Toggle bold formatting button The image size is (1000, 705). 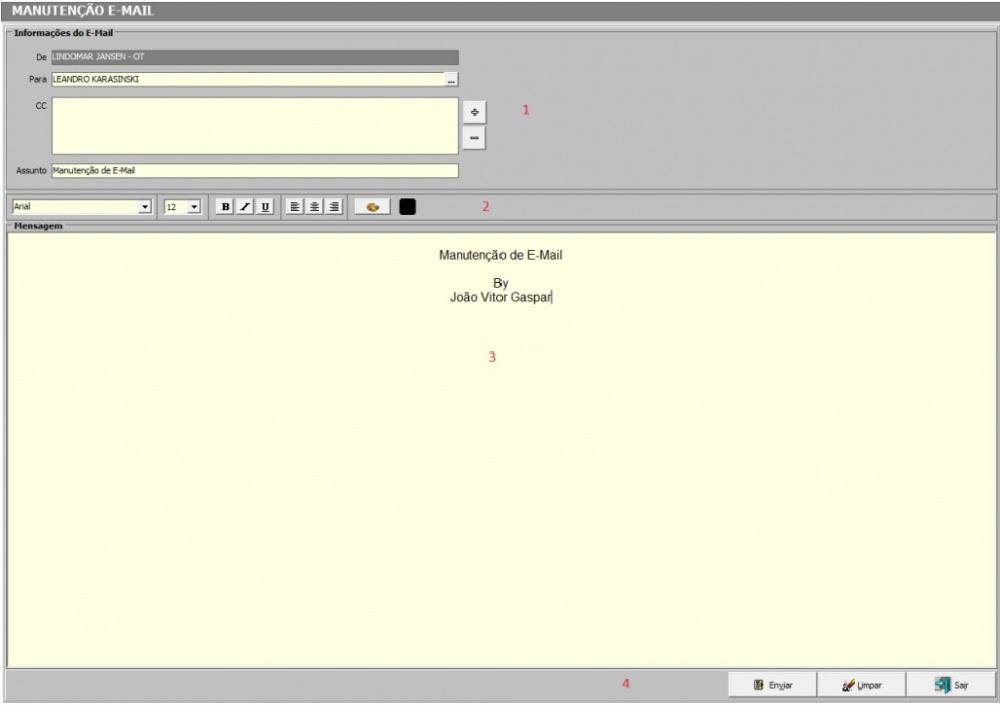(x=225, y=207)
